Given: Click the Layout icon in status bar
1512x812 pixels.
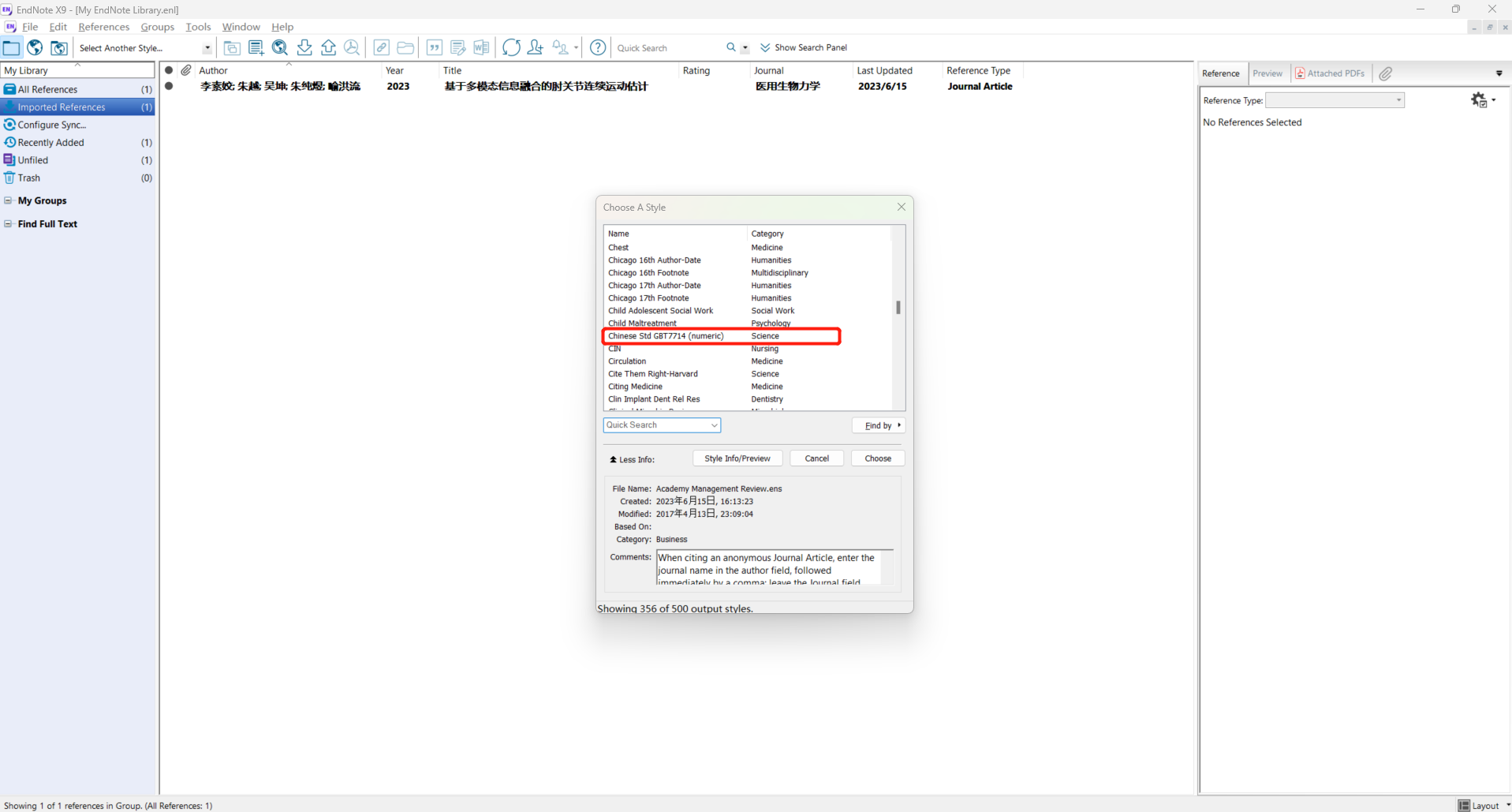Looking at the screenshot, I should coord(1464,805).
